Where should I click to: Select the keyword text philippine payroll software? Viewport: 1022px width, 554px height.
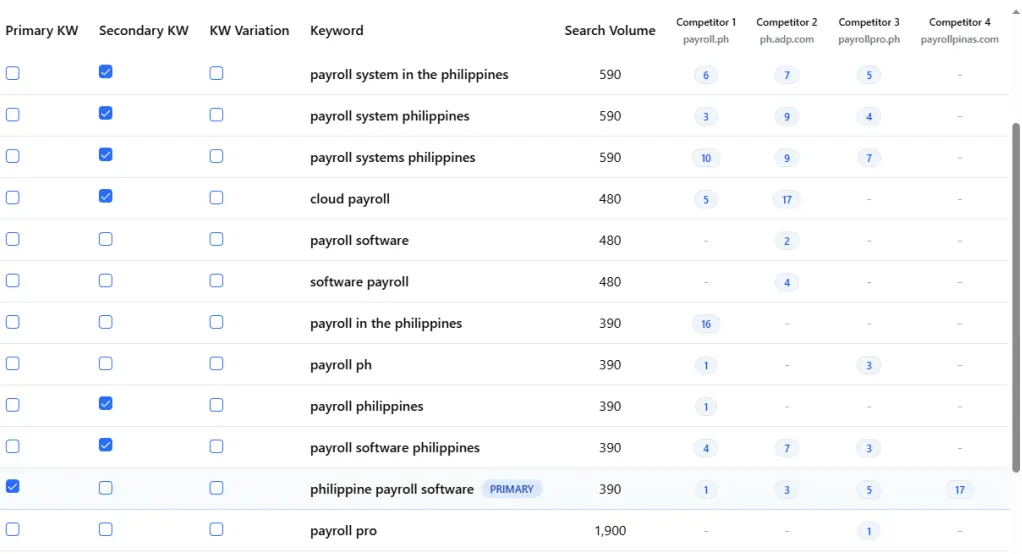pos(392,489)
